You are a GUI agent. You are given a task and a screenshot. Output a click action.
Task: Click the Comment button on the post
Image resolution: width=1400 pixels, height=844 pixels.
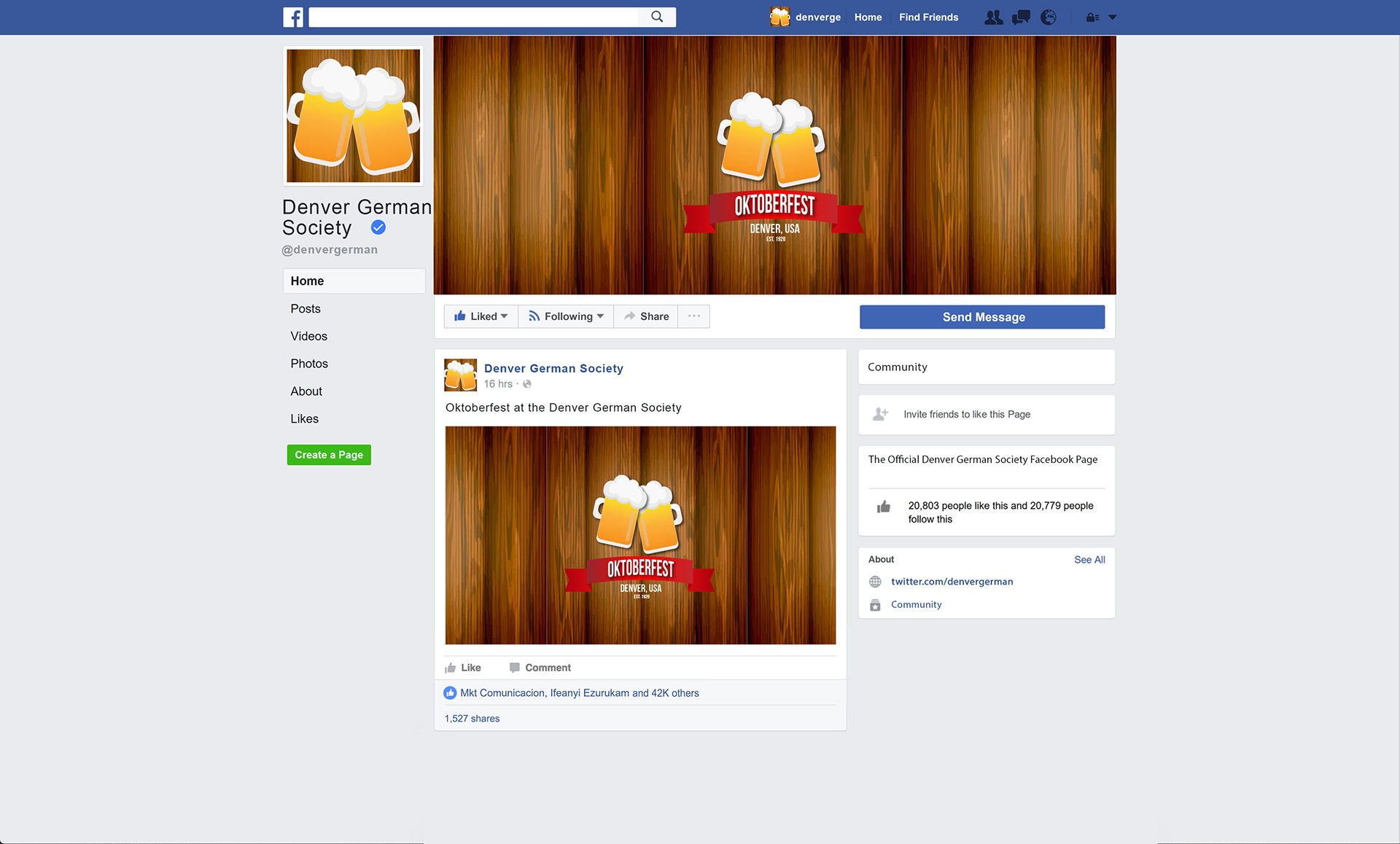click(x=540, y=668)
